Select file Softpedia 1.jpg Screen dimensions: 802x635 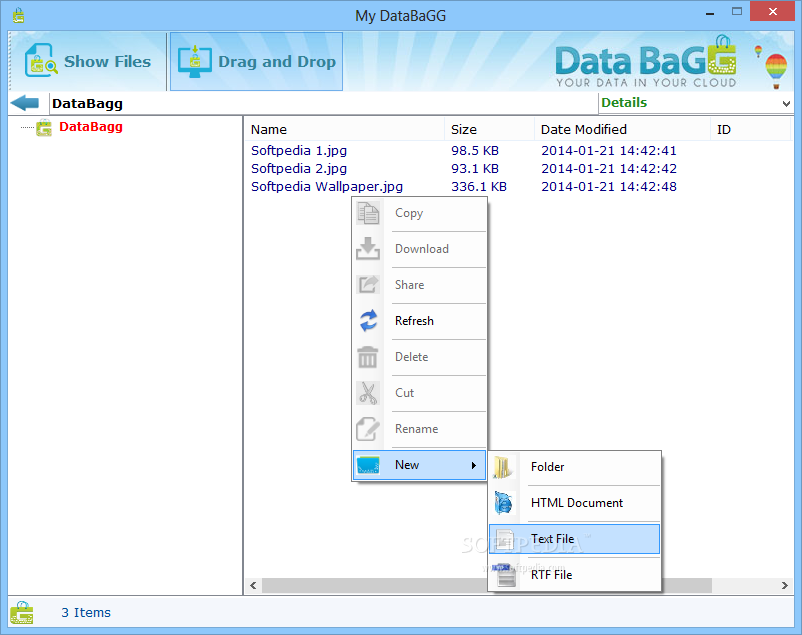coord(299,151)
